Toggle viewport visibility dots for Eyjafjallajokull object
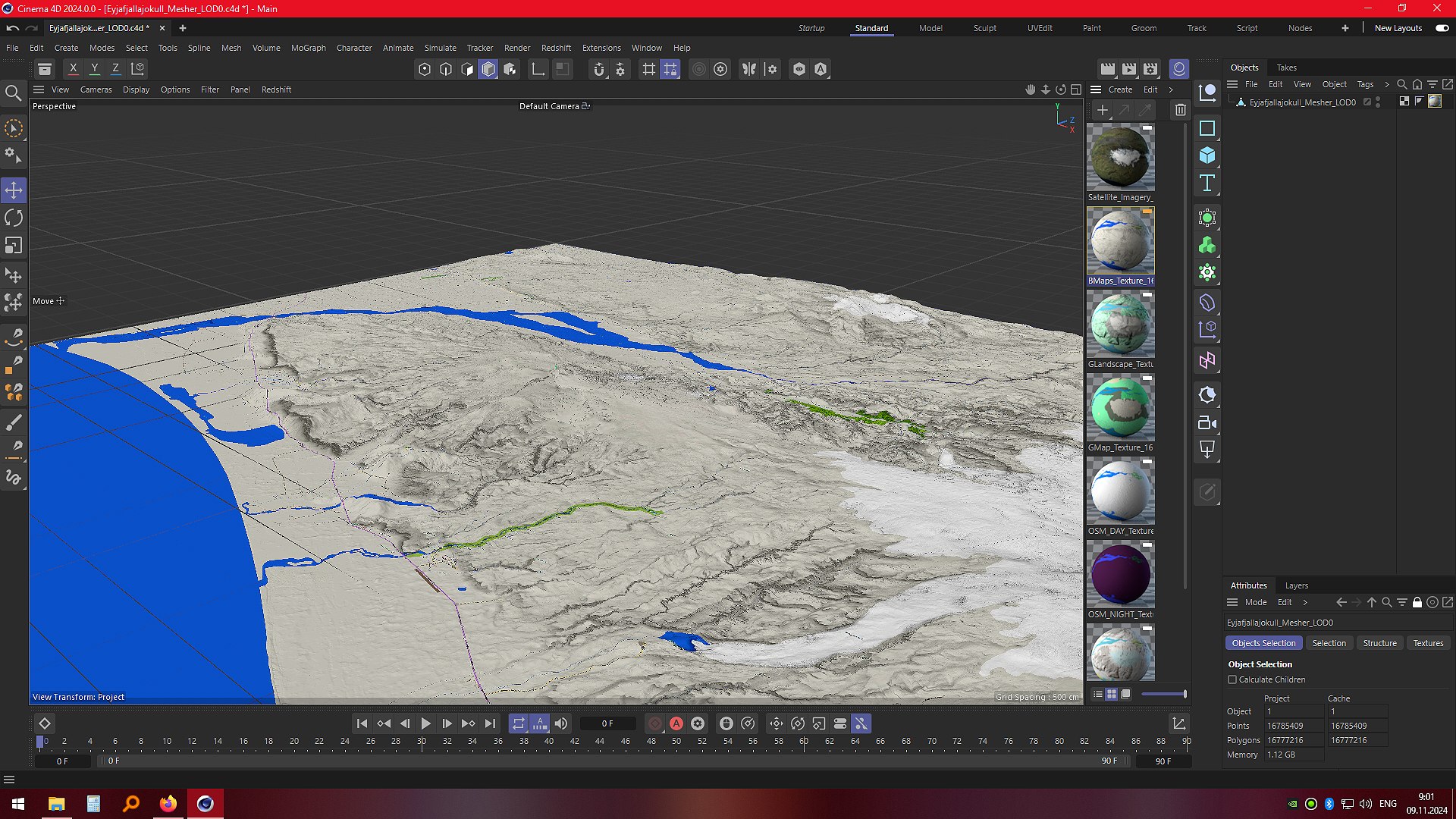The width and height of the screenshot is (1456, 819). 1378,102
